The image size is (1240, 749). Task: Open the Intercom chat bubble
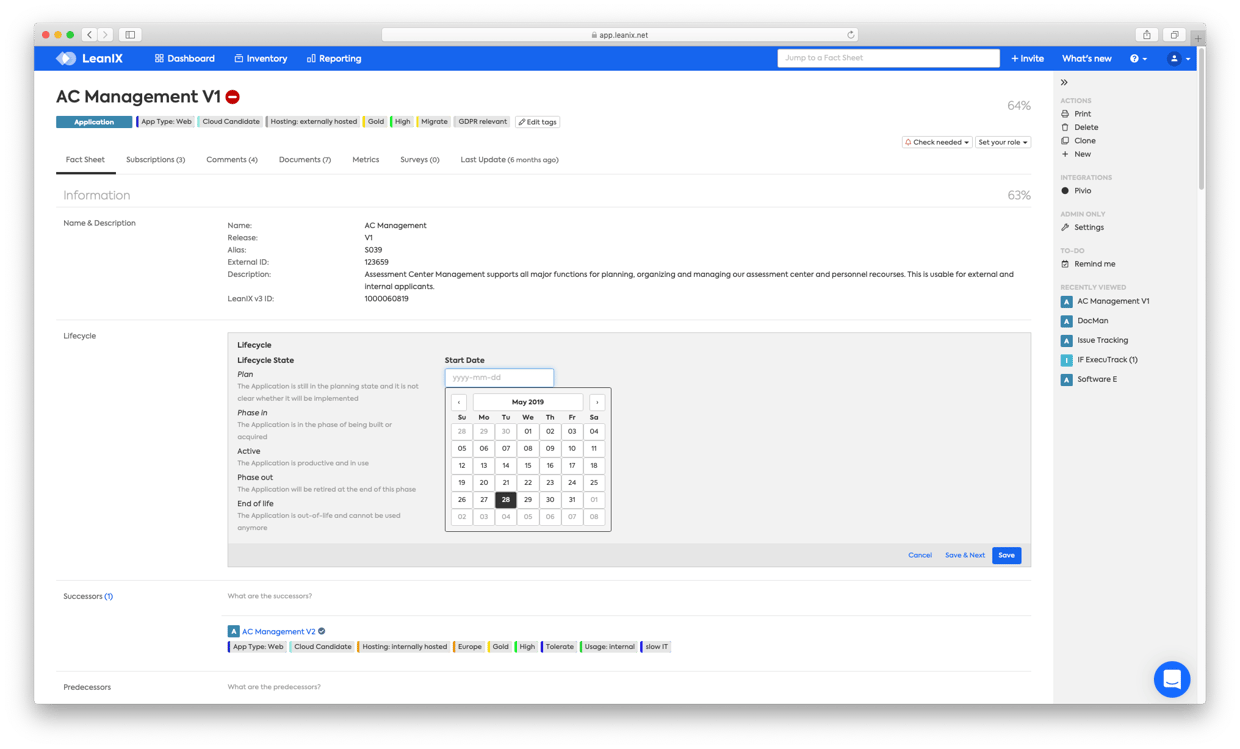[1171, 679]
